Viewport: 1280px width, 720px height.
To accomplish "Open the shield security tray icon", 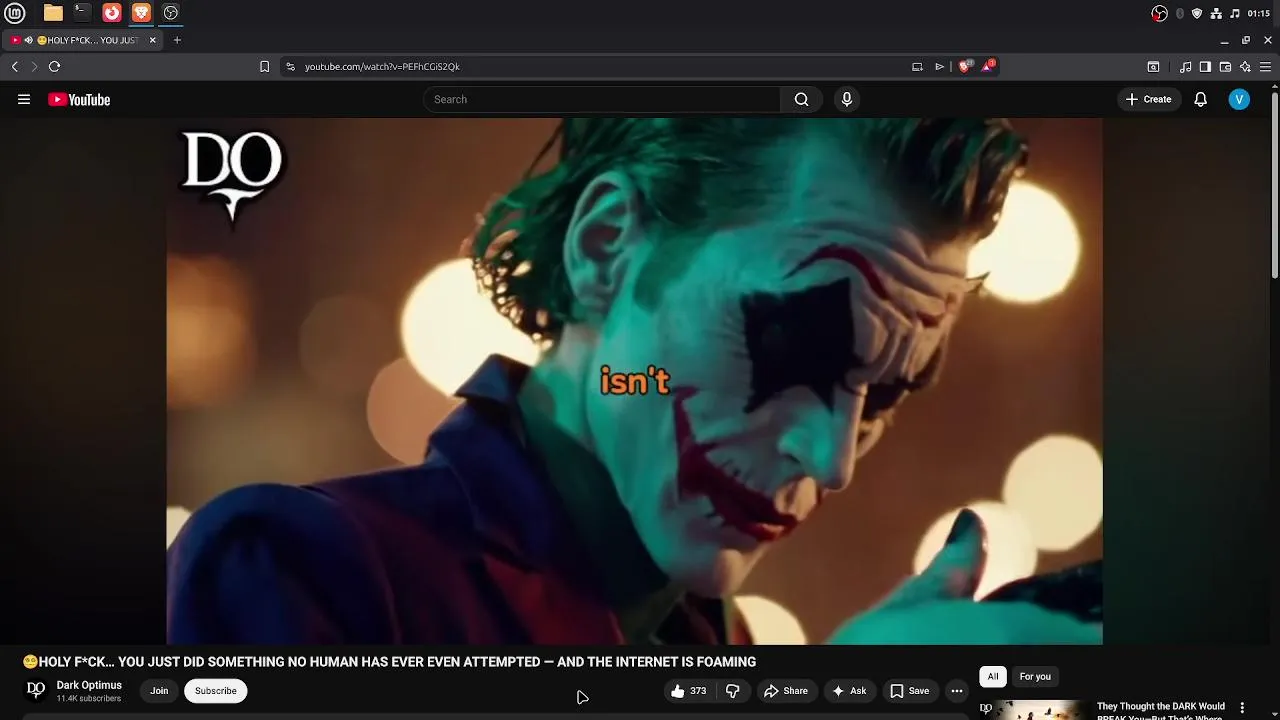I will (1197, 13).
